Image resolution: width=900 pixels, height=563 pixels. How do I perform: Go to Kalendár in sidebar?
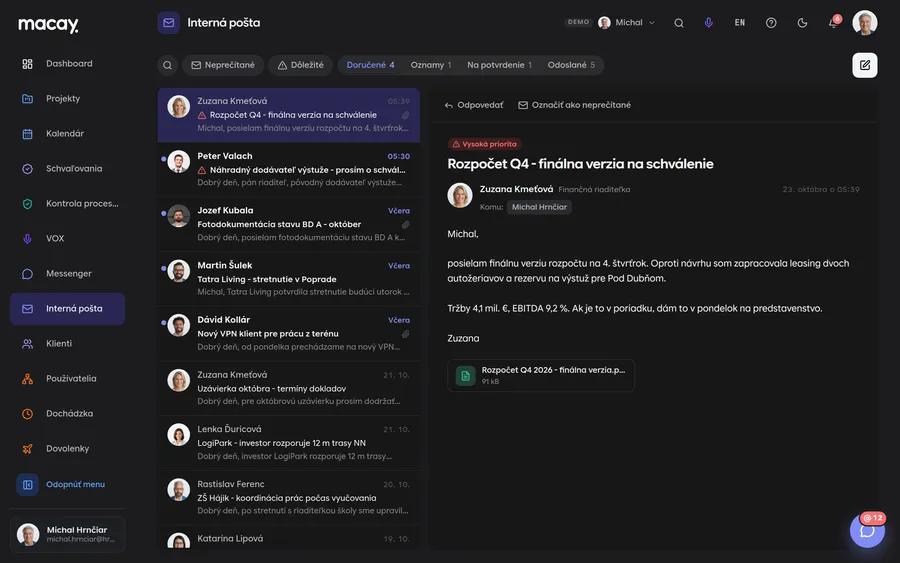67,134
